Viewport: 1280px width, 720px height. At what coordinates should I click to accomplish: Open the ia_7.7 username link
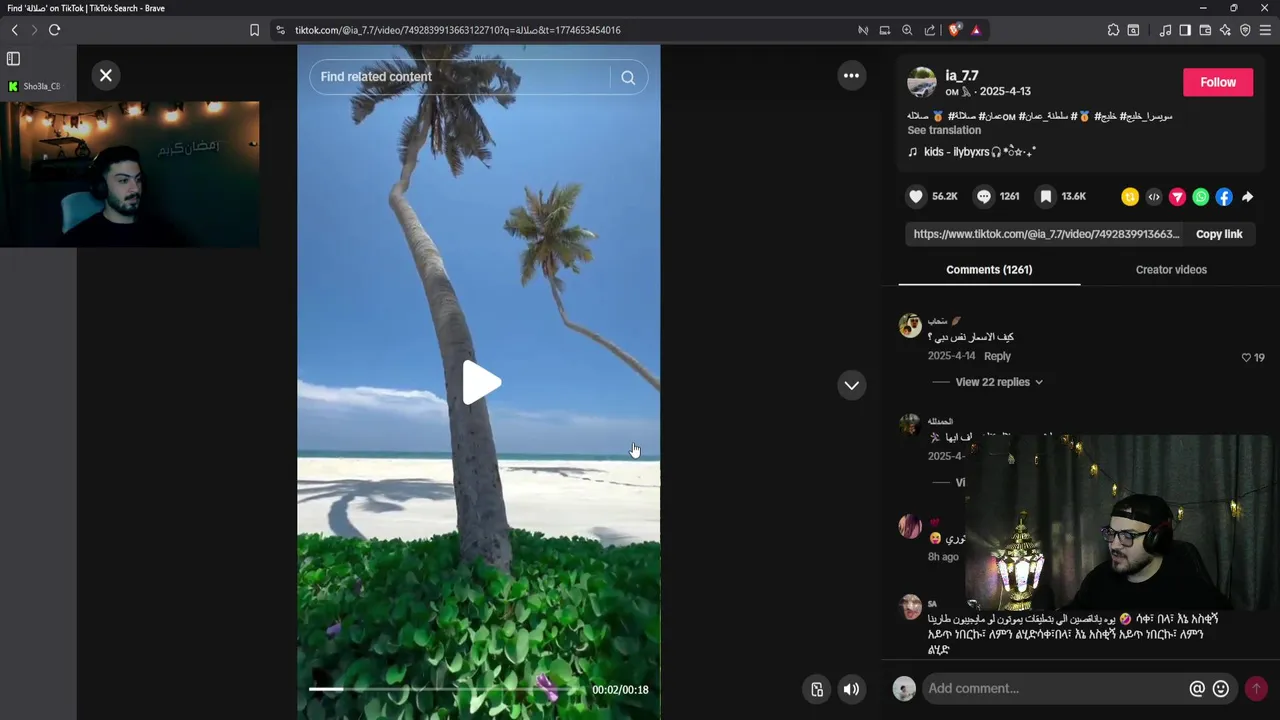(x=962, y=75)
